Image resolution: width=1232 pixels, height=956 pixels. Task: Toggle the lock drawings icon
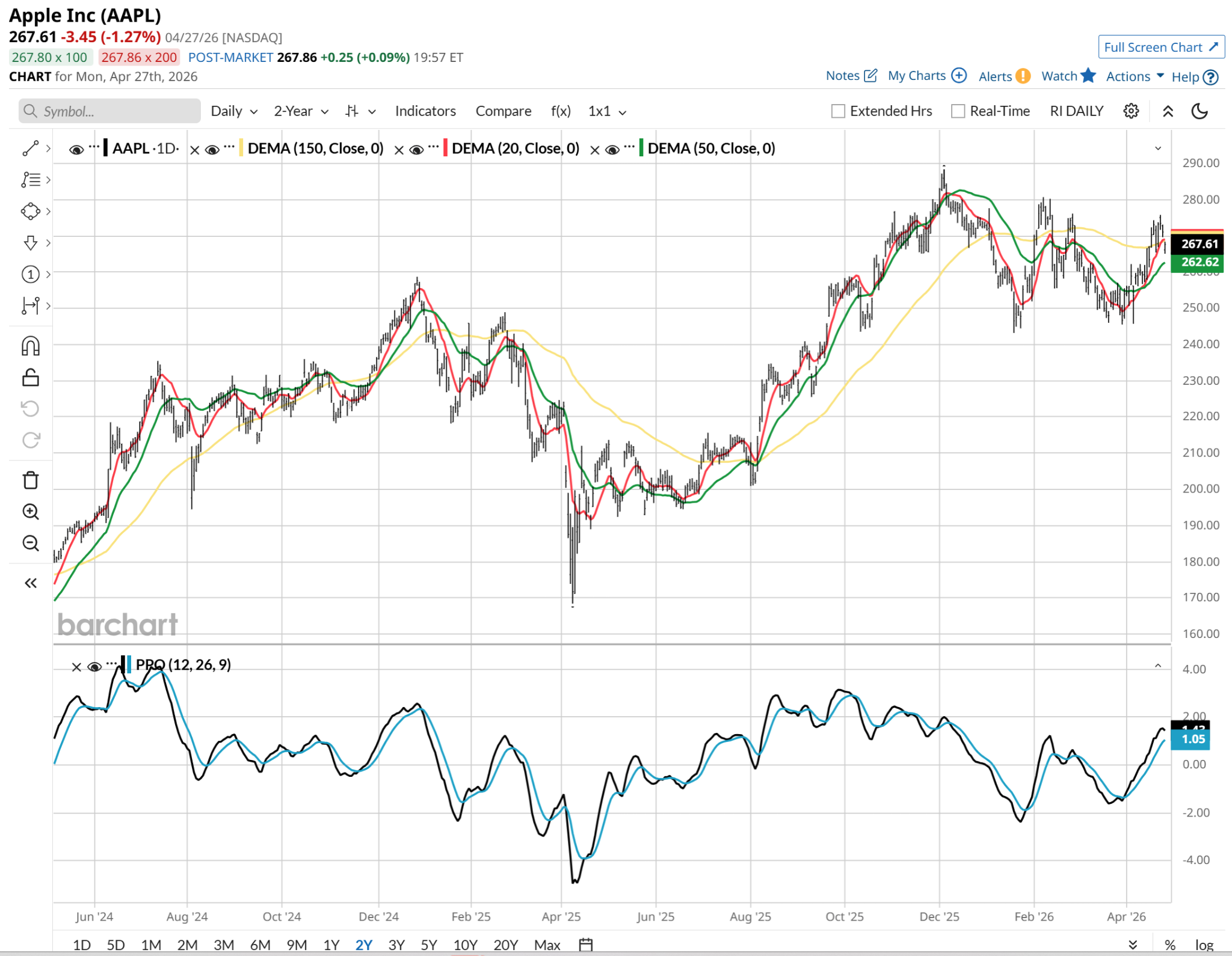[31, 378]
